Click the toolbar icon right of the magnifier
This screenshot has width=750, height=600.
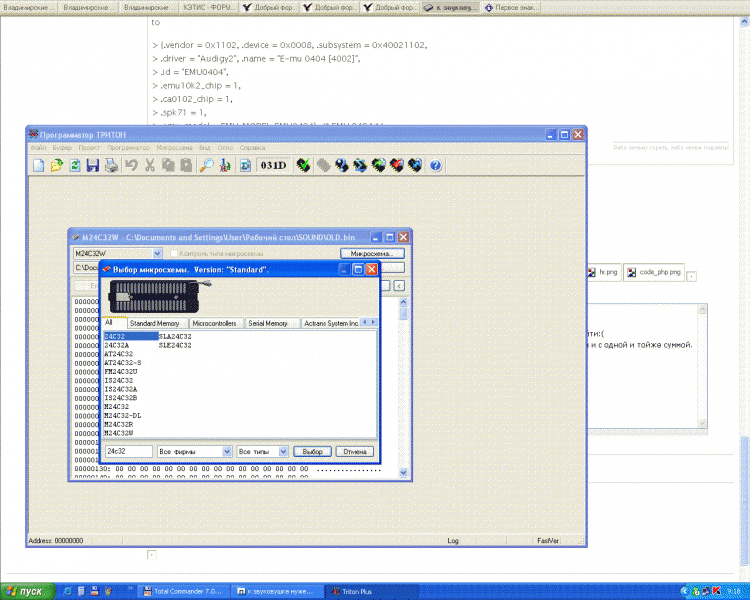225,166
